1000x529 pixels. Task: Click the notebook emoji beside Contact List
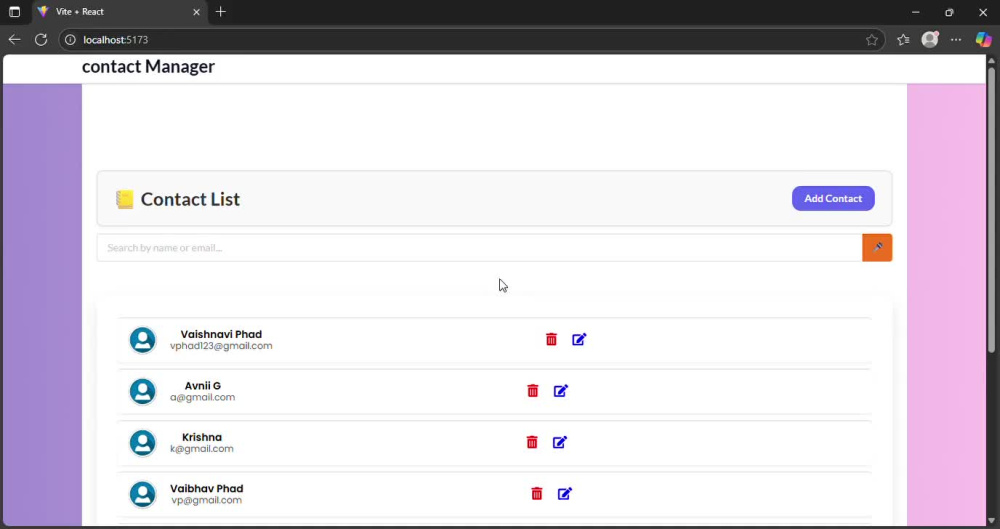[124, 199]
